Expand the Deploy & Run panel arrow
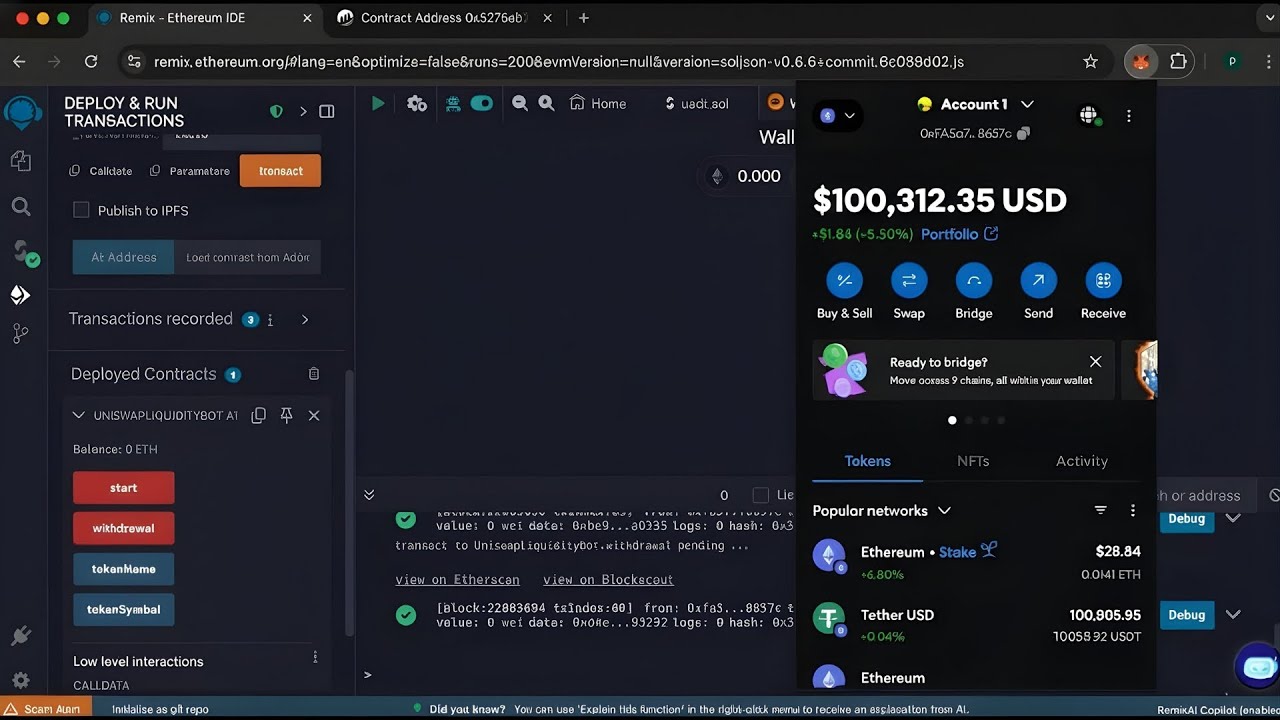 (x=303, y=111)
